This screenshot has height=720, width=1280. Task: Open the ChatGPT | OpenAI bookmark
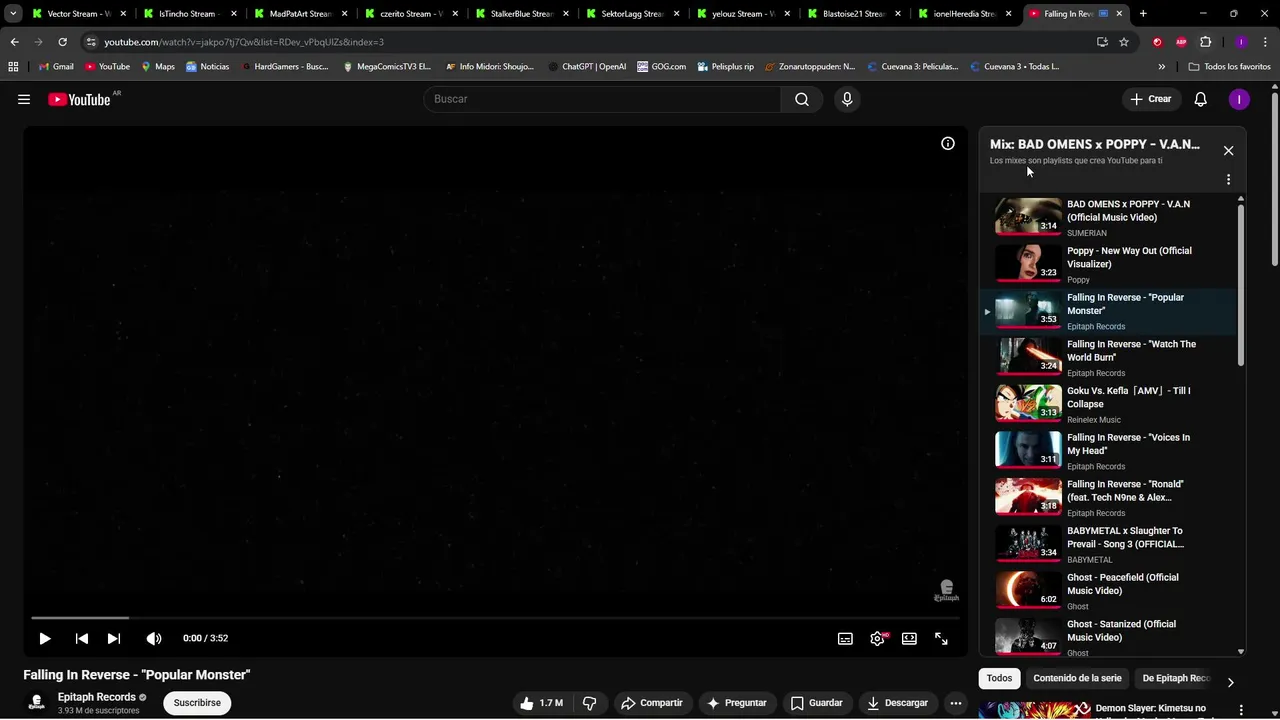click(x=587, y=66)
